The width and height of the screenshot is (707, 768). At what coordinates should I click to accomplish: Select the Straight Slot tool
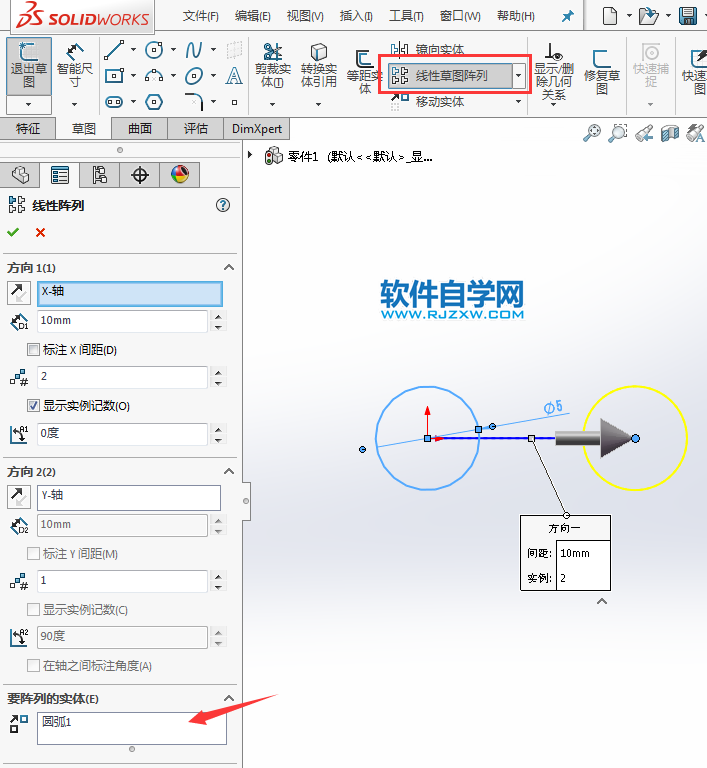click(x=114, y=102)
